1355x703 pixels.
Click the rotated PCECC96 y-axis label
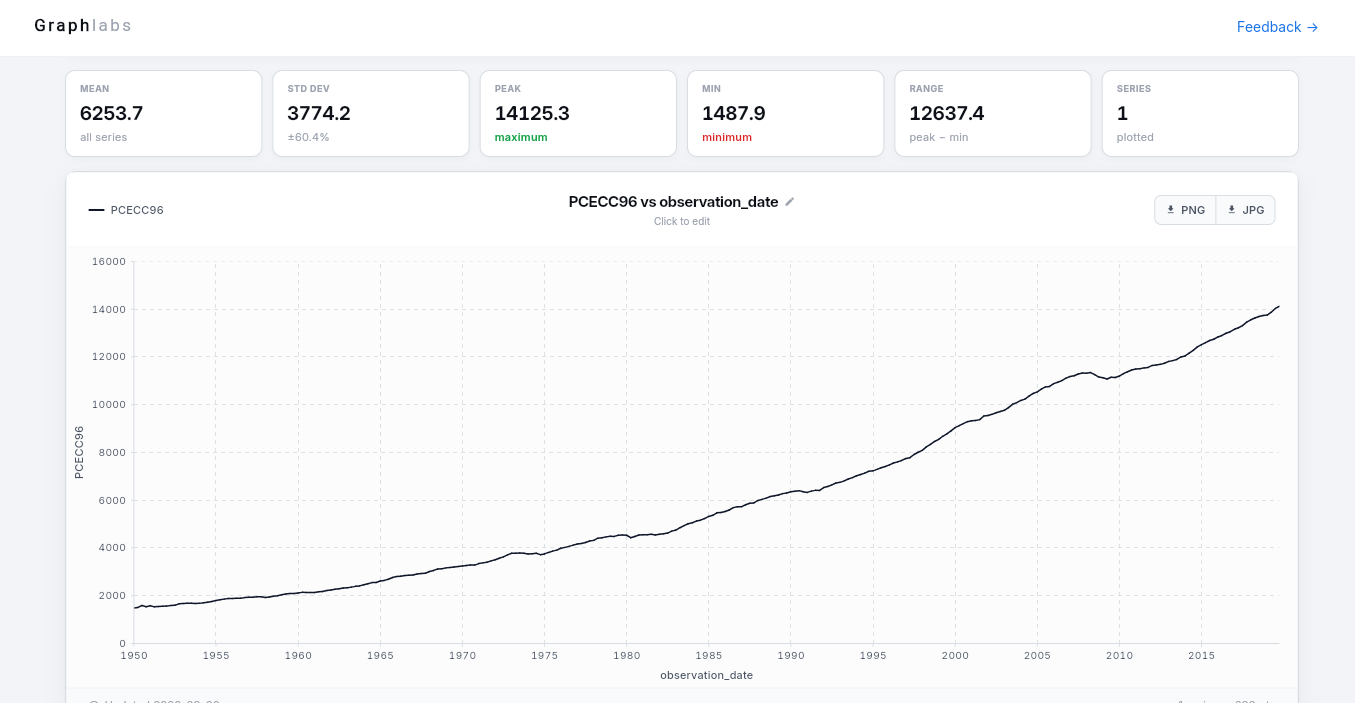pyautogui.click(x=79, y=452)
